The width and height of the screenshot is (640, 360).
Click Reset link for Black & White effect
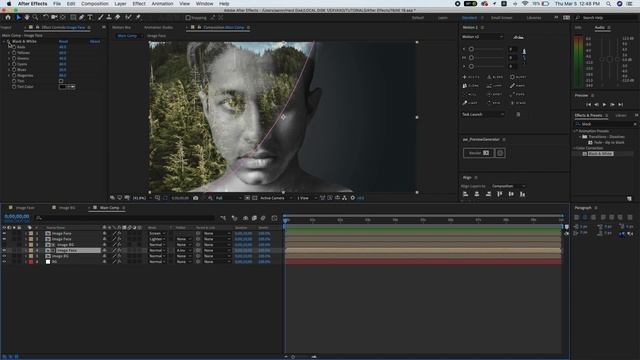(x=63, y=41)
